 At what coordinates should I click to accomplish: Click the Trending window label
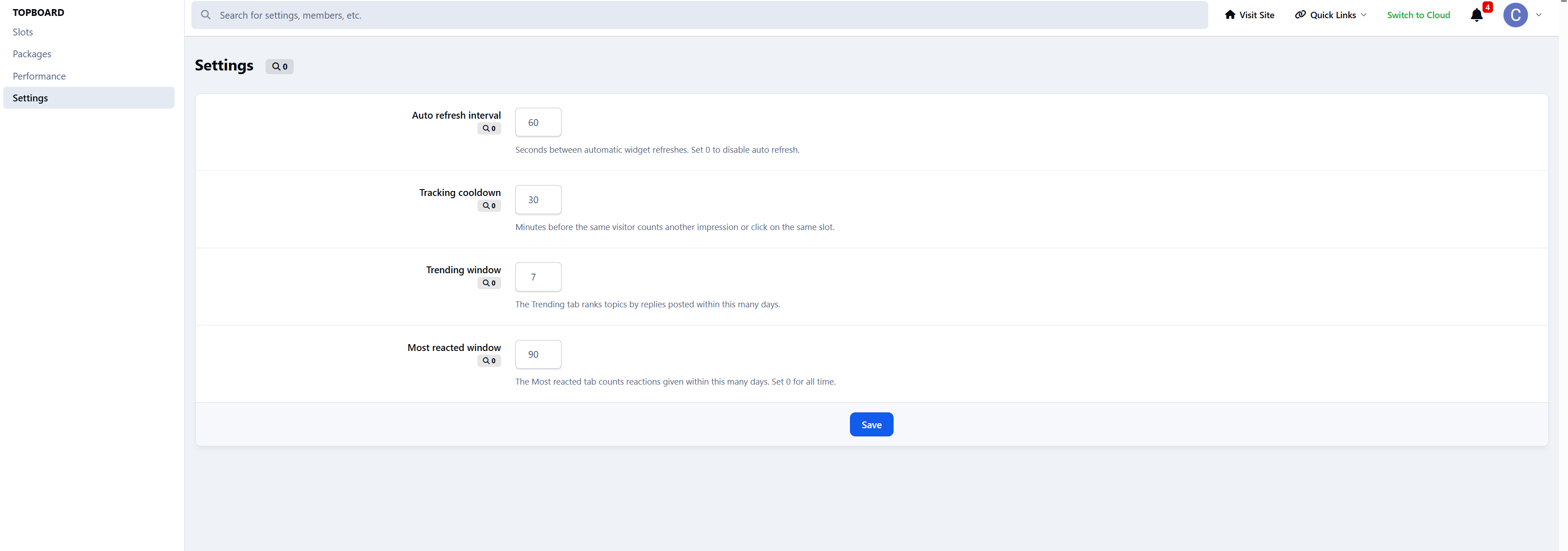click(463, 270)
